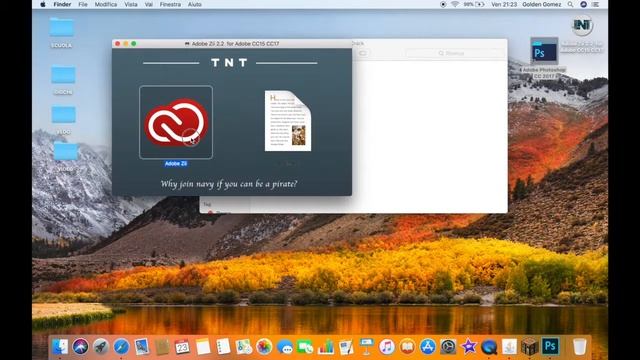Open System Preferences from the dock
Viewport: 640px width, 360px height.
point(448,347)
